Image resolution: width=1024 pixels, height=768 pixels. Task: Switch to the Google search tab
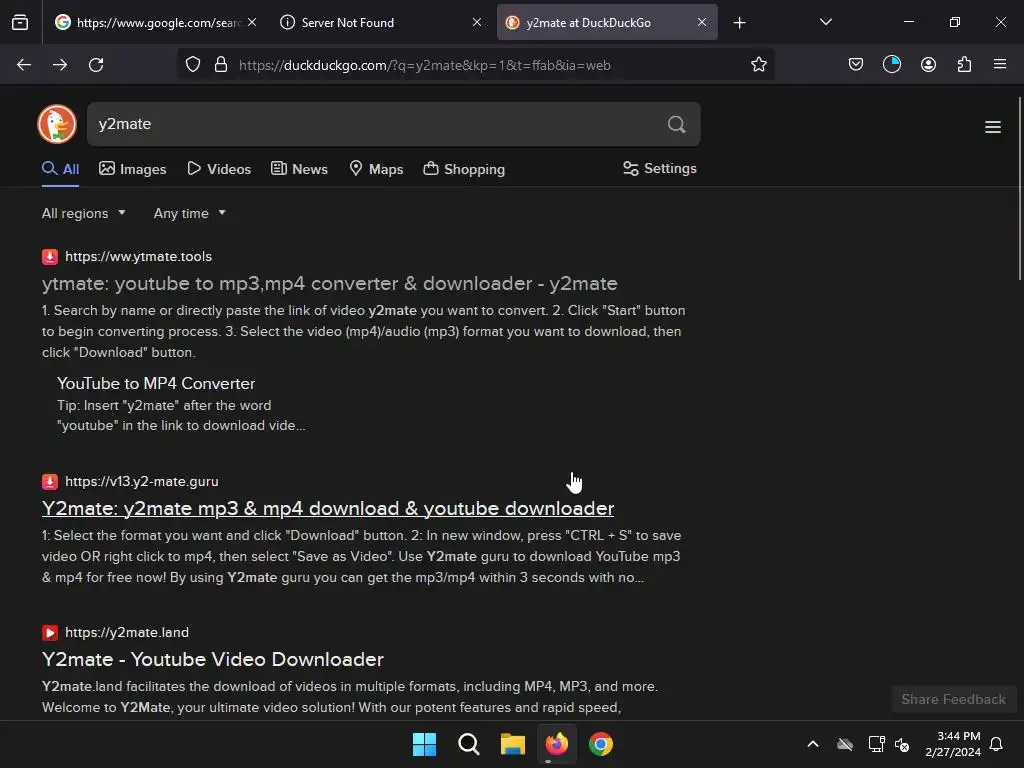coord(155,23)
